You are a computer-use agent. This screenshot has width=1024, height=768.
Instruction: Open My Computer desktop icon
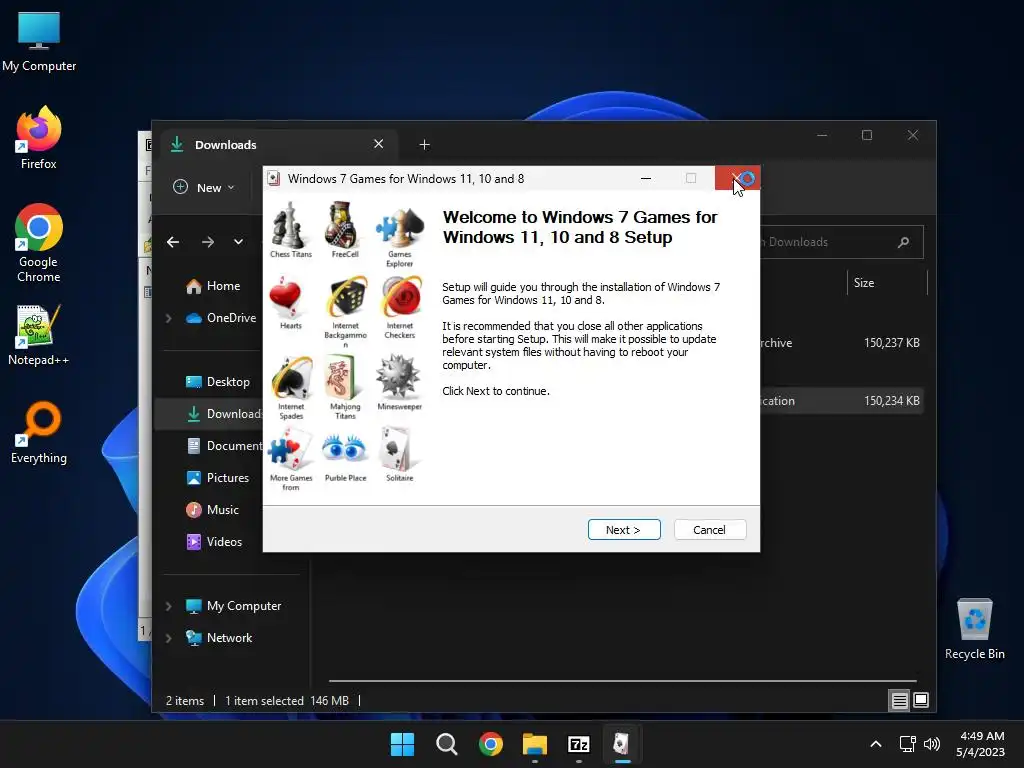[39, 41]
